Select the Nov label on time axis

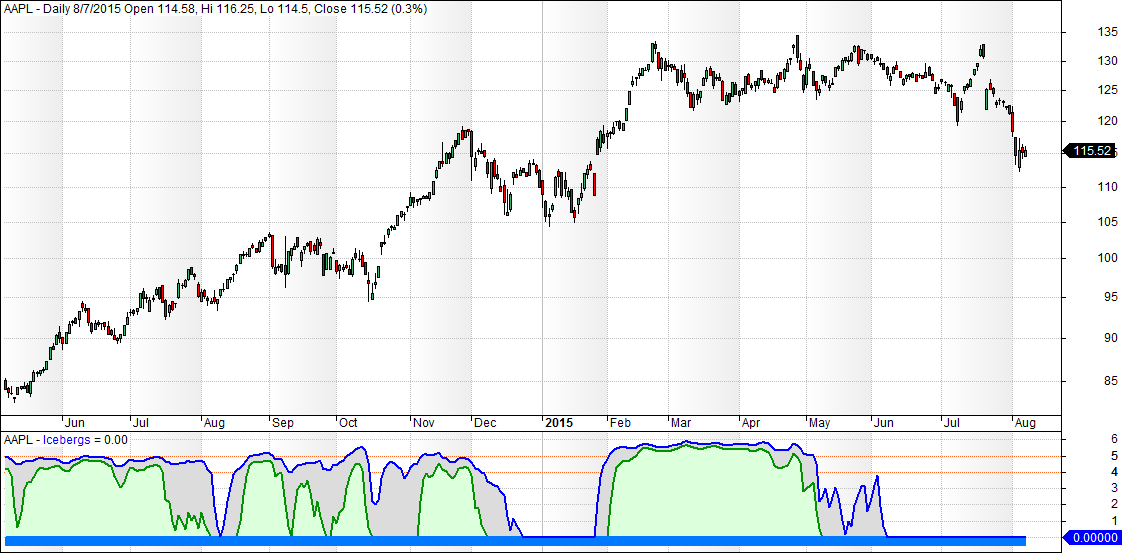424,423
